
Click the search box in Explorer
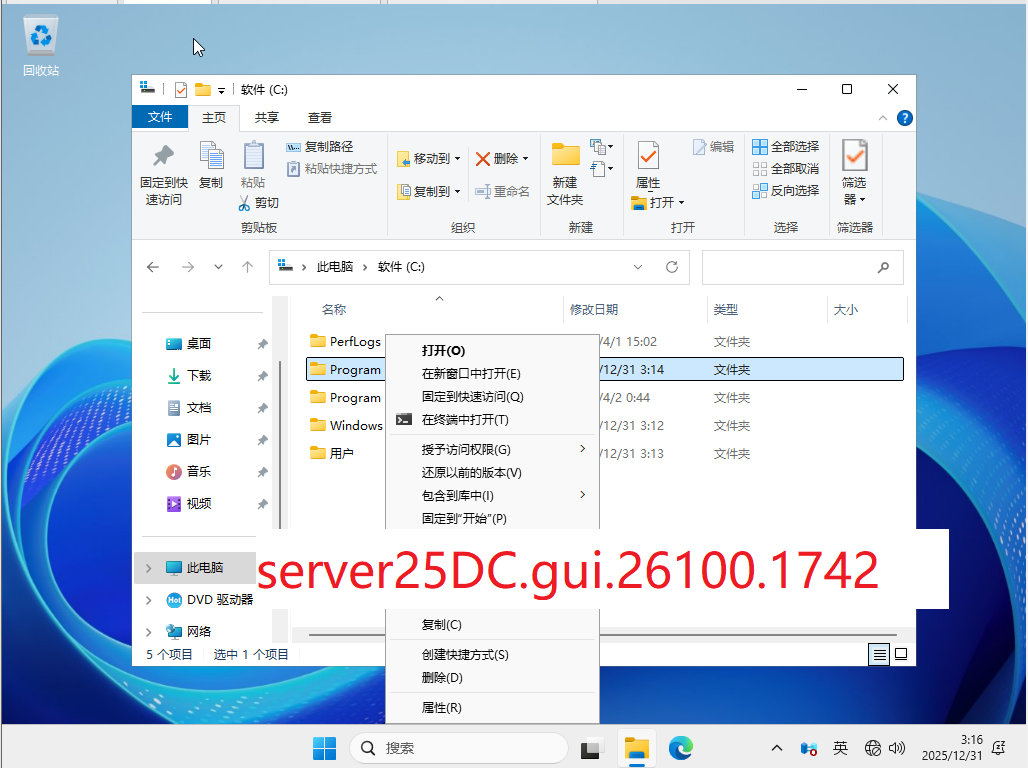tap(790, 267)
